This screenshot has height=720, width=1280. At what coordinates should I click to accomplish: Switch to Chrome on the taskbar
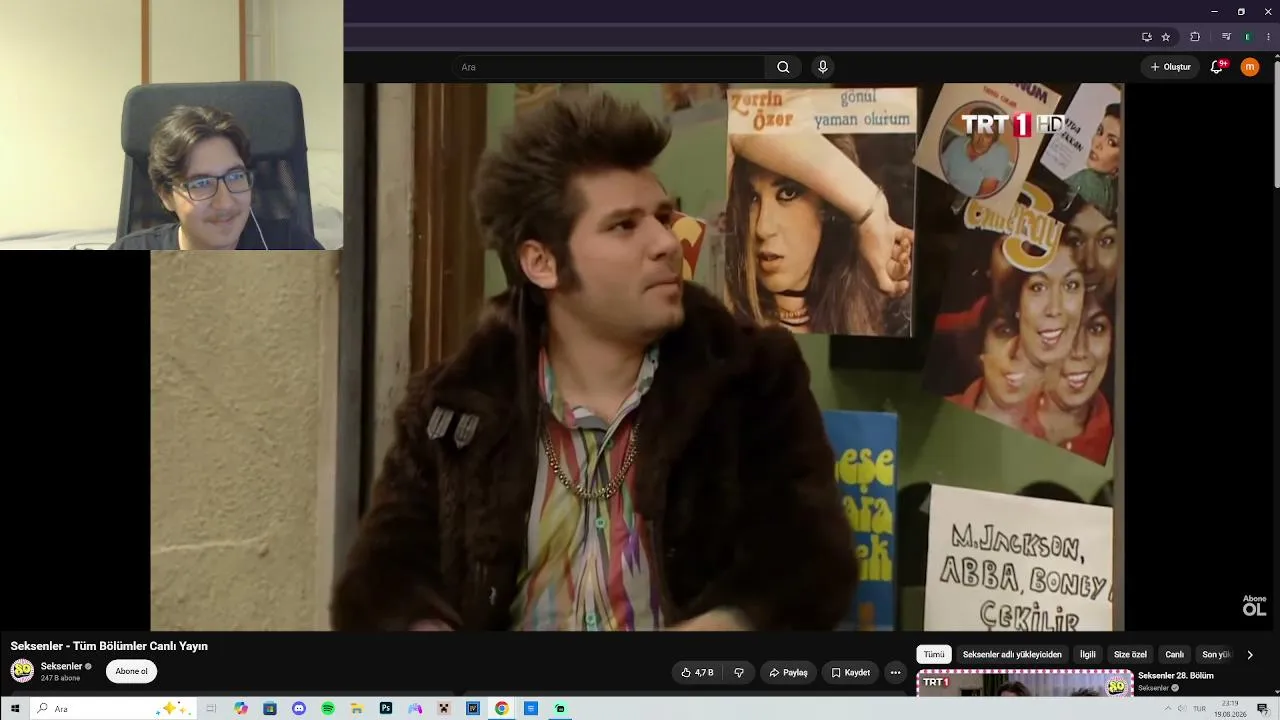[502, 709]
